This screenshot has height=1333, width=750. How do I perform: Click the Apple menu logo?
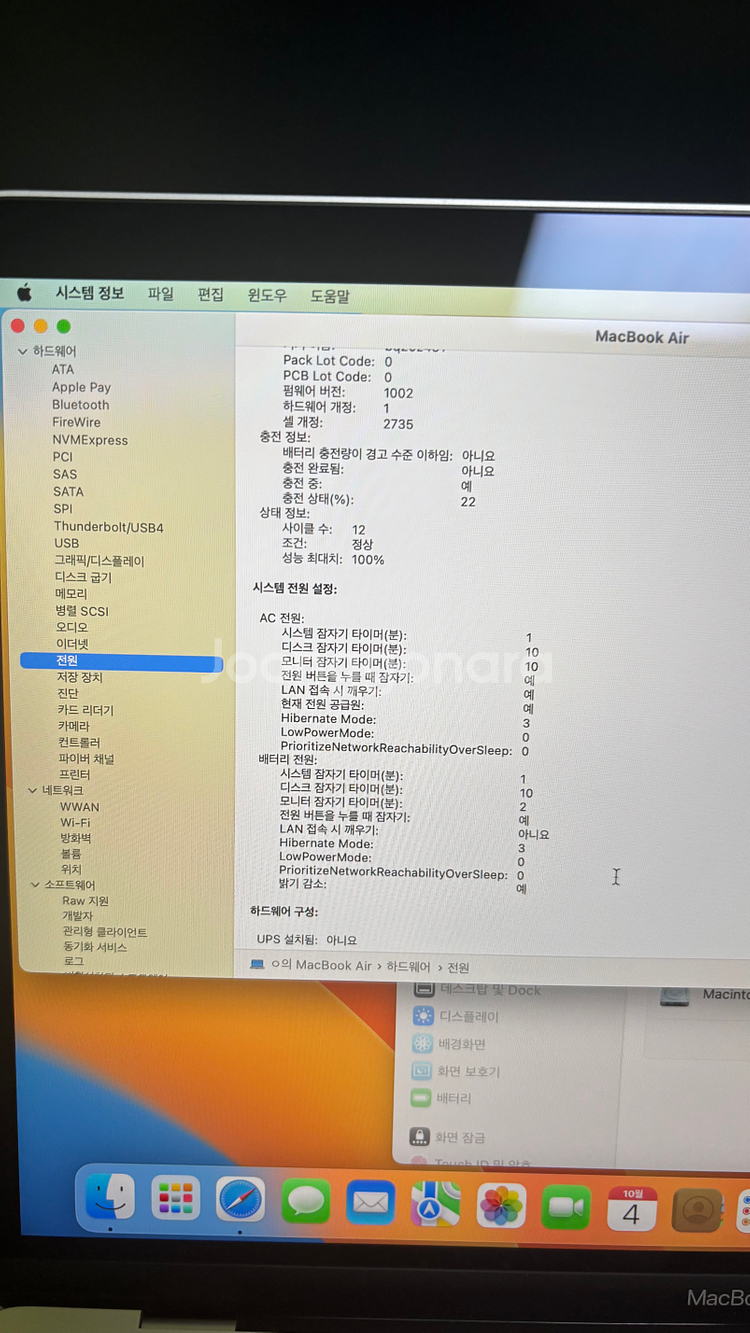coord(25,292)
